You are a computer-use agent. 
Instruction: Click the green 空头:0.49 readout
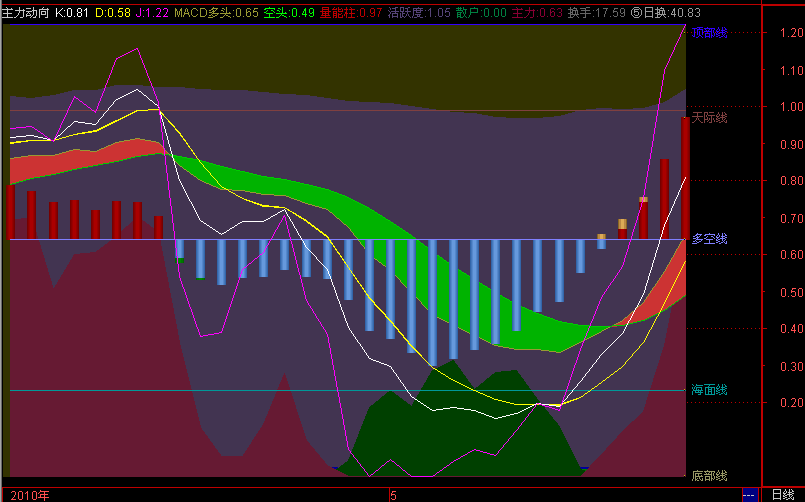point(289,13)
